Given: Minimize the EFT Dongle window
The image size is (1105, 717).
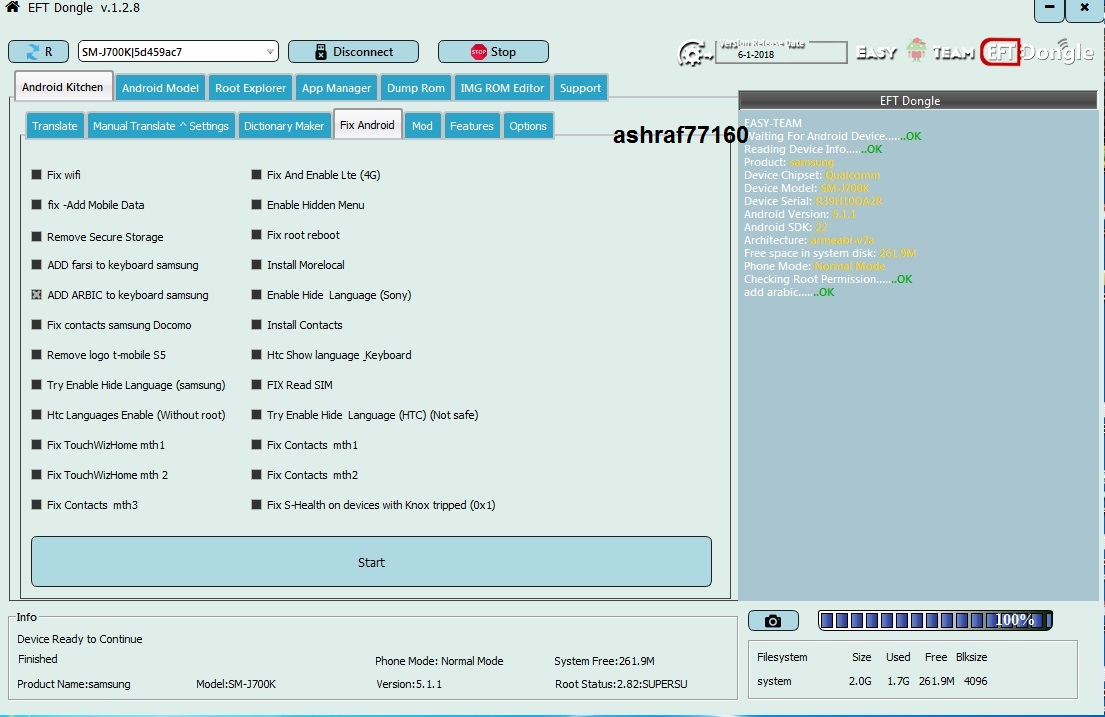Looking at the screenshot, I should (x=1049, y=8).
